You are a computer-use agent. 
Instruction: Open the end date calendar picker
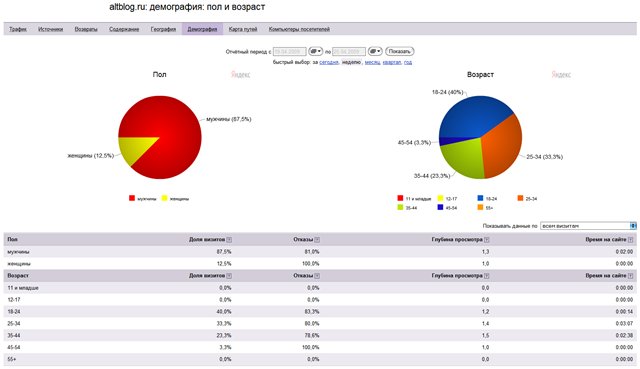(x=375, y=51)
